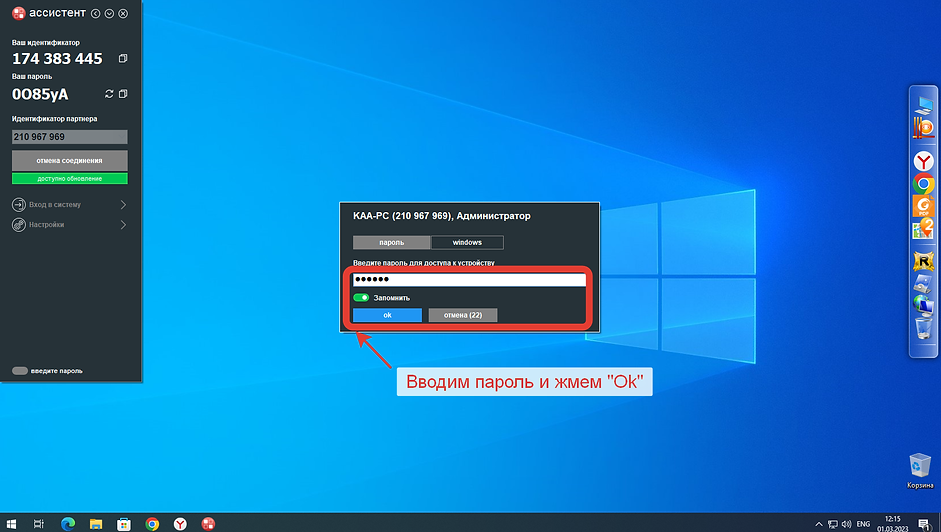Open the recycle bin in side dock
The width and height of the screenshot is (941, 532).
[924, 328]
